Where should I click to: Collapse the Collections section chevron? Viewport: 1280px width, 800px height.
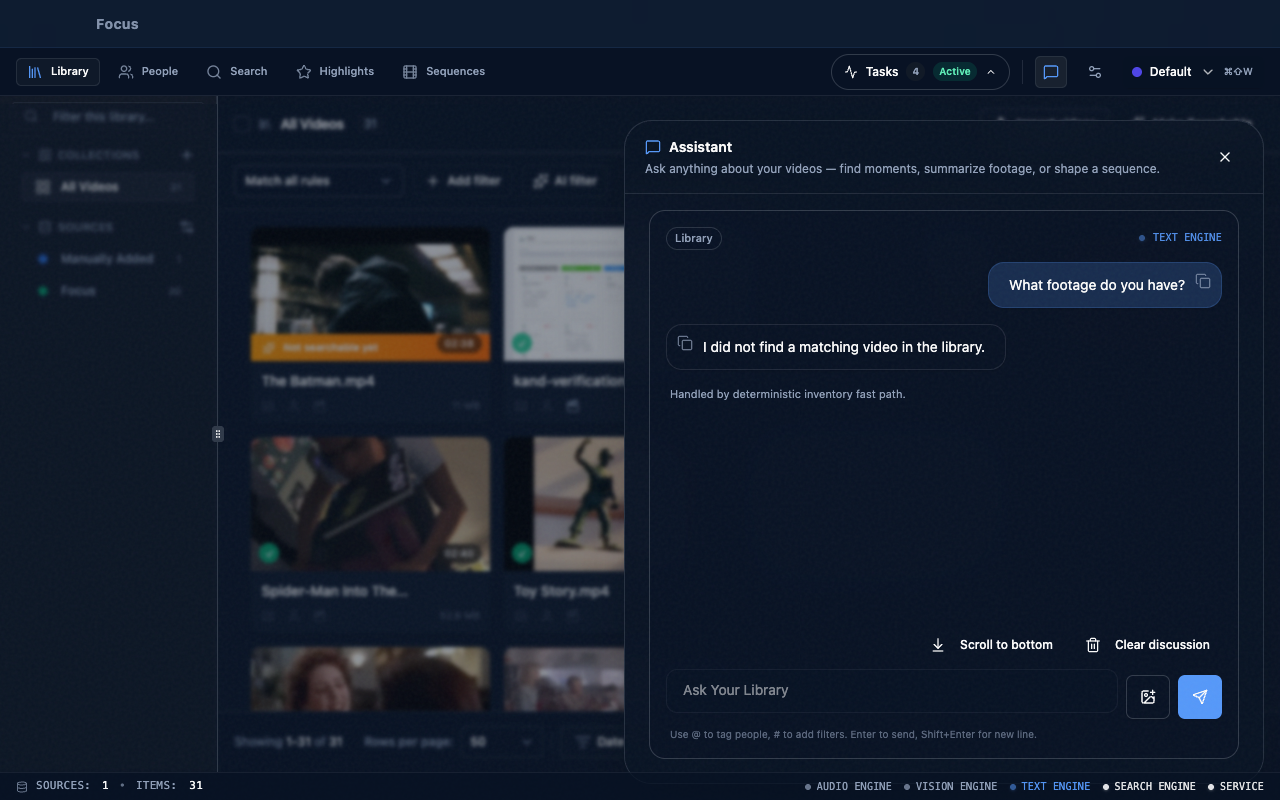(x=26, y=155)
